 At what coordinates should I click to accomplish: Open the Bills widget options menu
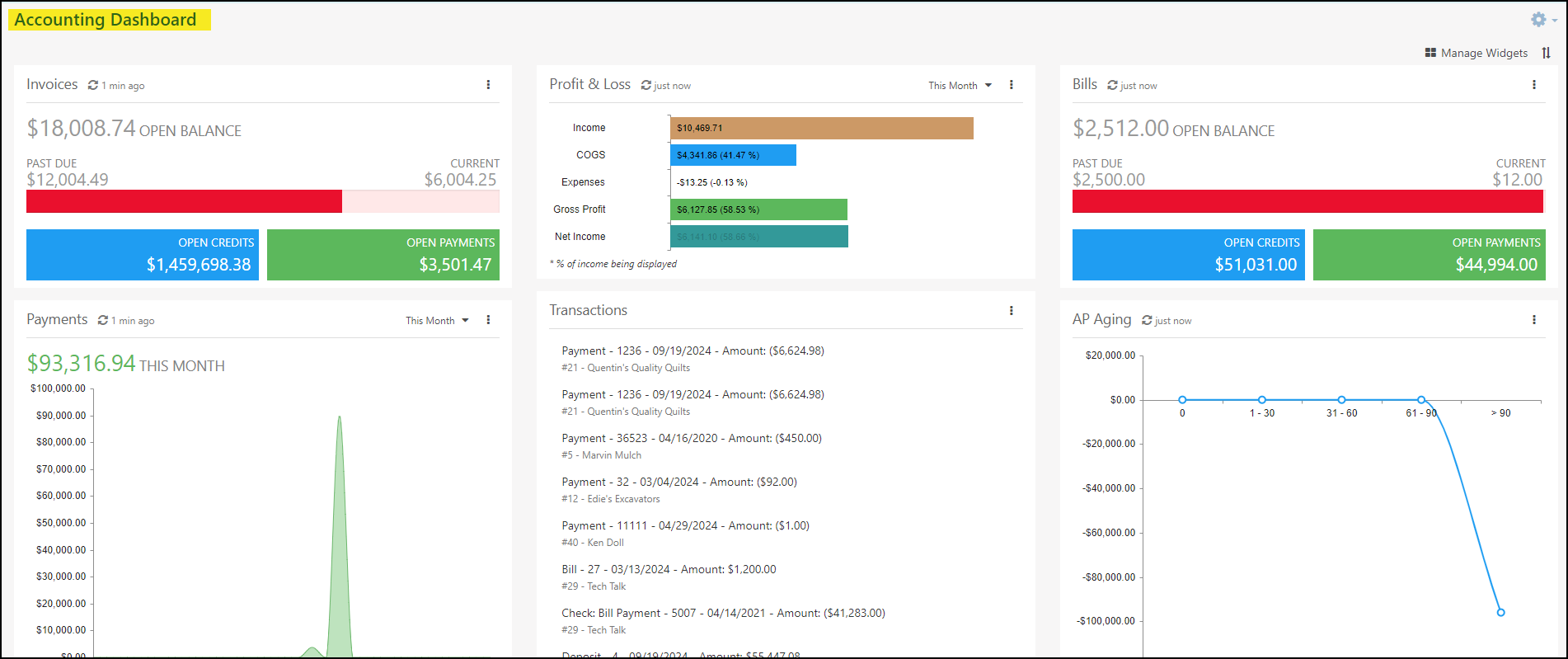click(x=1534, y=85)
